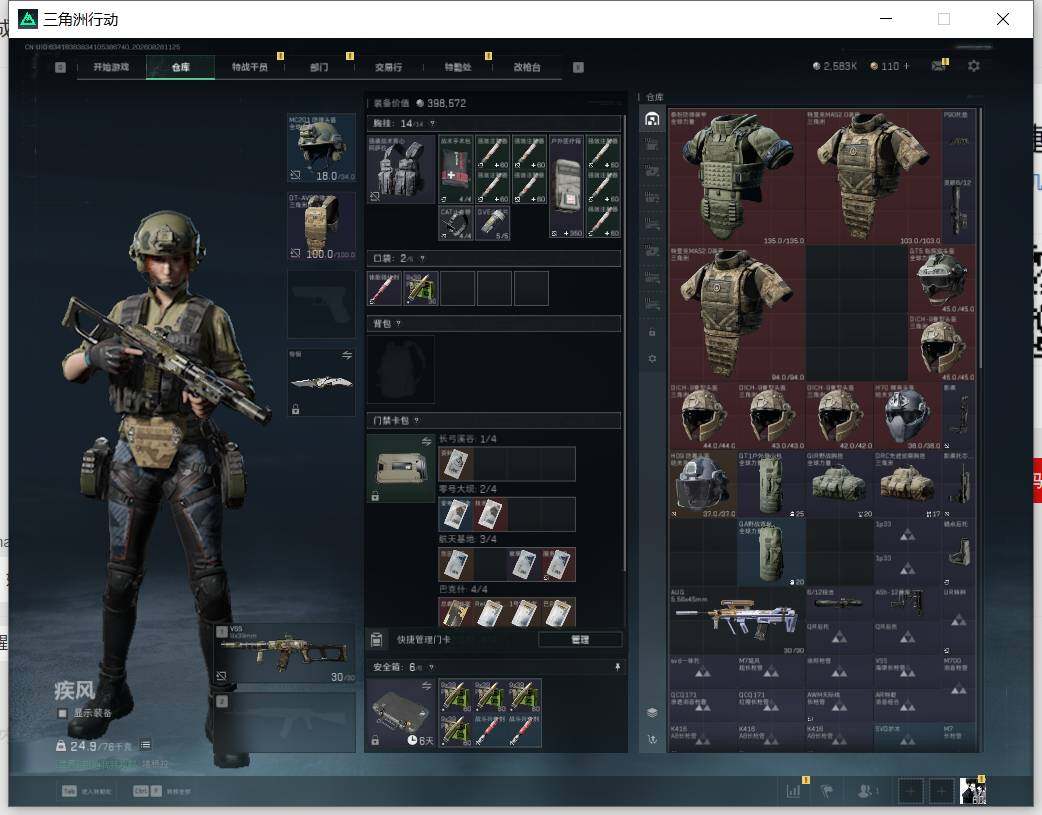1042x815 pixels.
Task: Click the empty pistol slot
Action: click(x=321, y=304)
